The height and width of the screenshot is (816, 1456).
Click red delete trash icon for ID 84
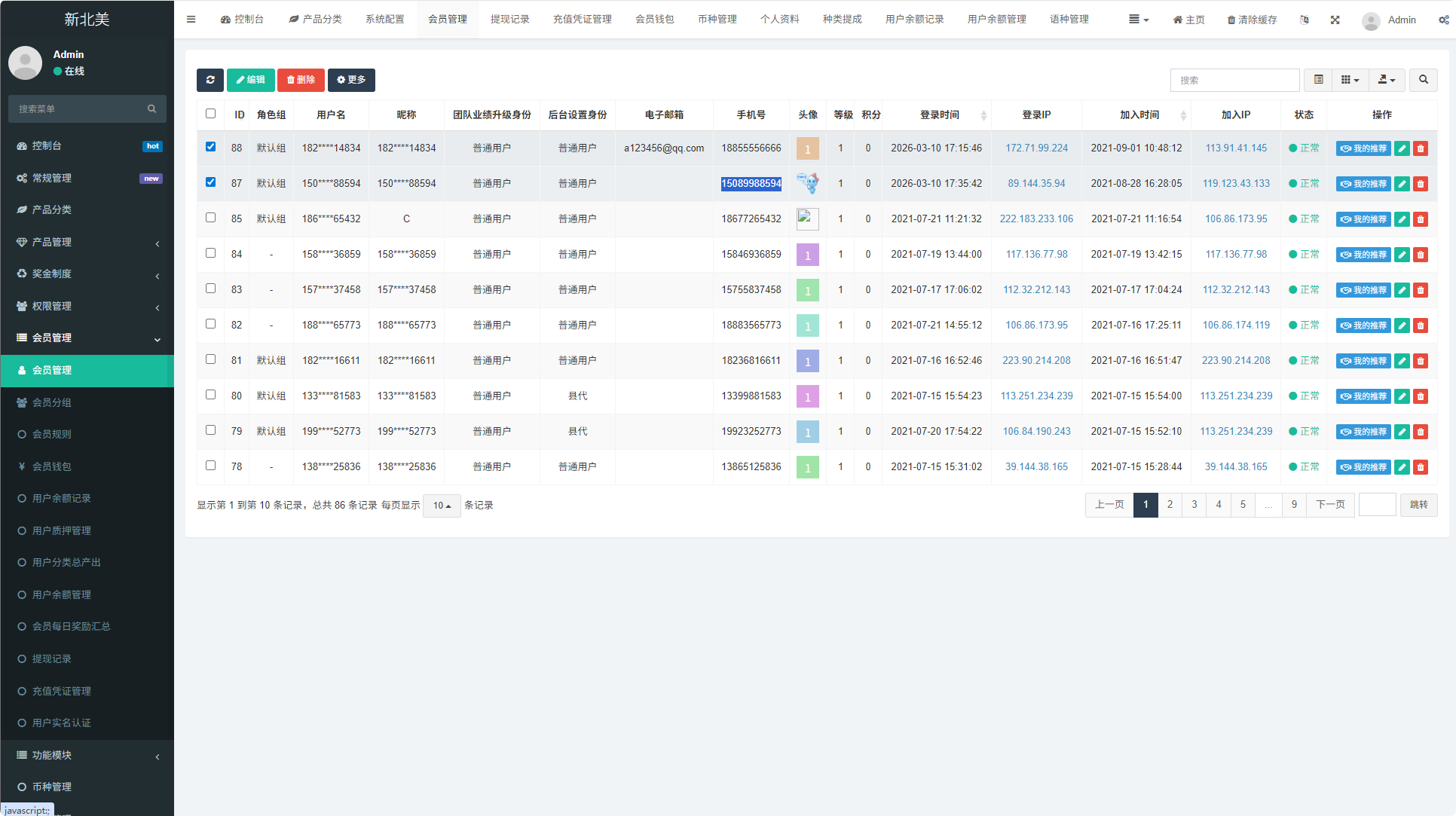tap(1420, 255)
